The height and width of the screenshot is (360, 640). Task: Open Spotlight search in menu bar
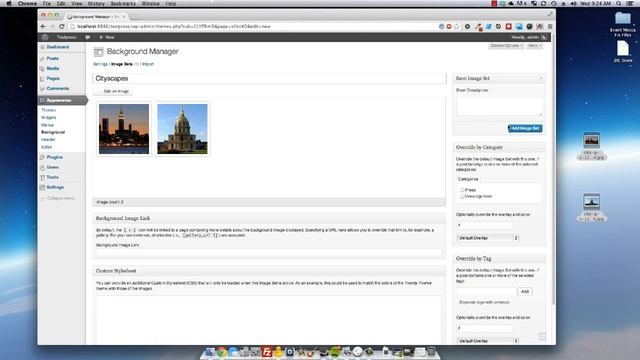point(619,3)
